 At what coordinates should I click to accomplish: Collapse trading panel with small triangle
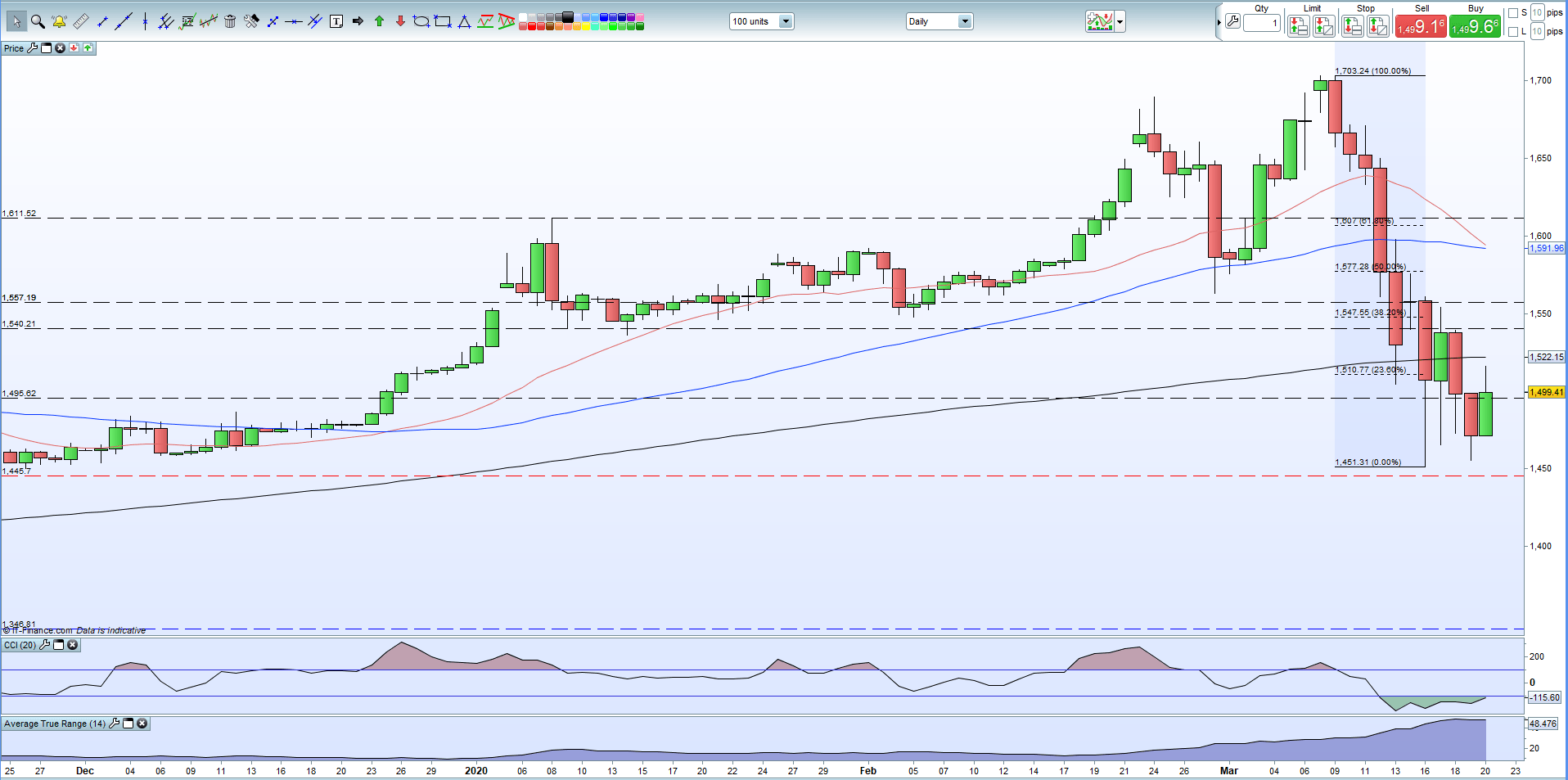1219,22
